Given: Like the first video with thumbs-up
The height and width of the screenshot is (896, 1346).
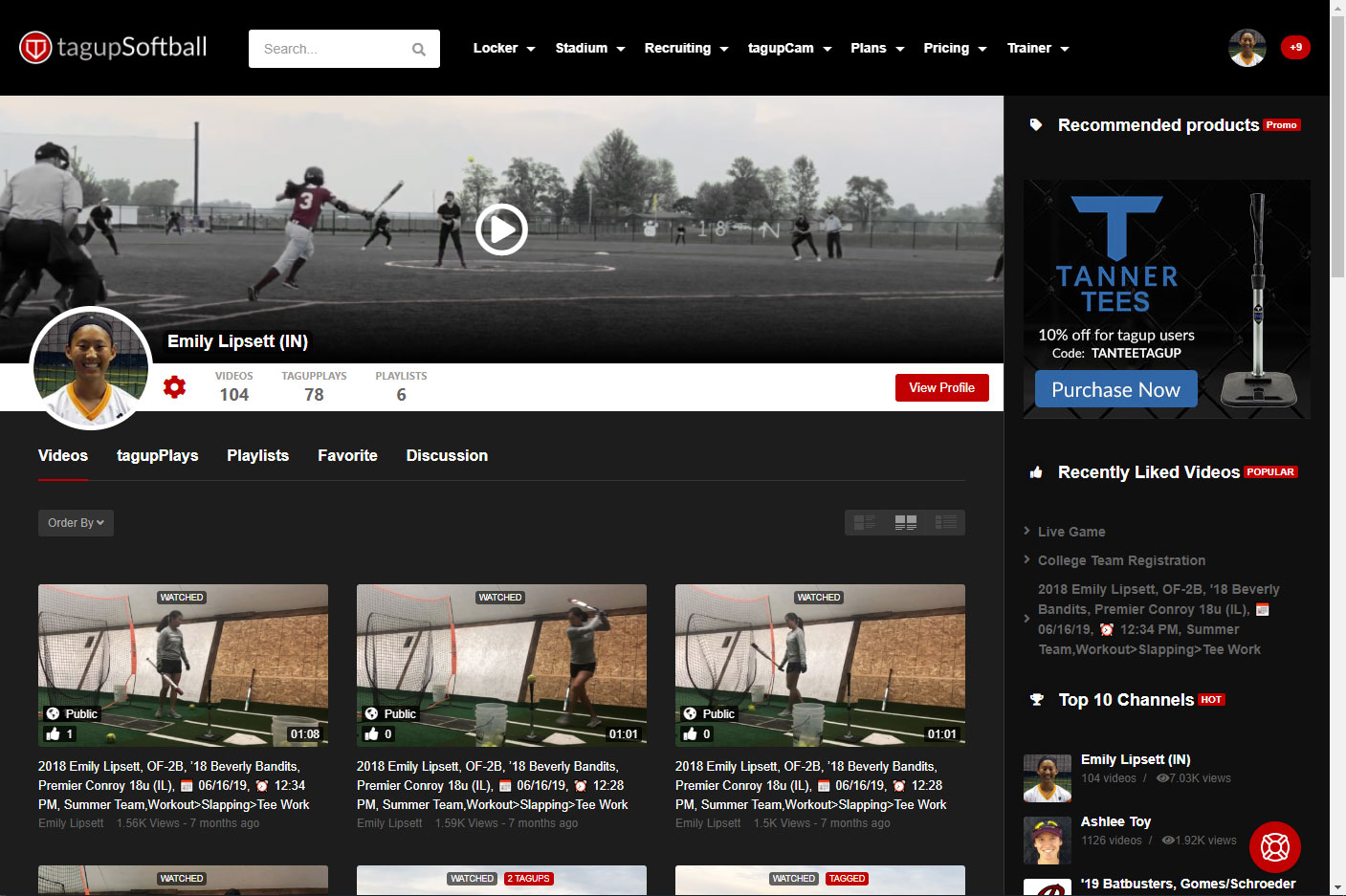Looking at the screenshot, I should (x=54, y=734).
